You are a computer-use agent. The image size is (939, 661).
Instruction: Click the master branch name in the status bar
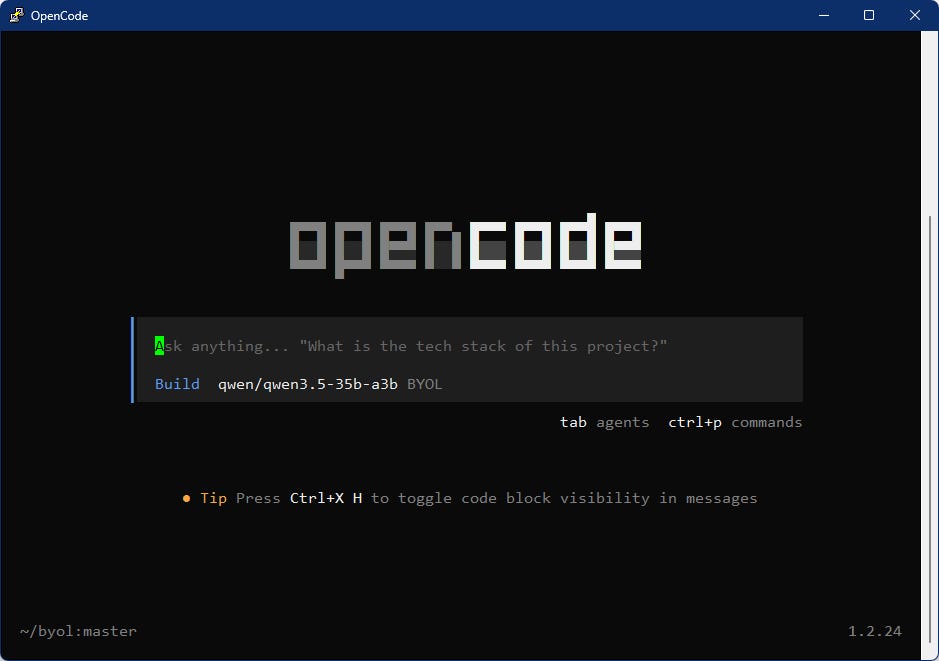click(x=106, y=631)
